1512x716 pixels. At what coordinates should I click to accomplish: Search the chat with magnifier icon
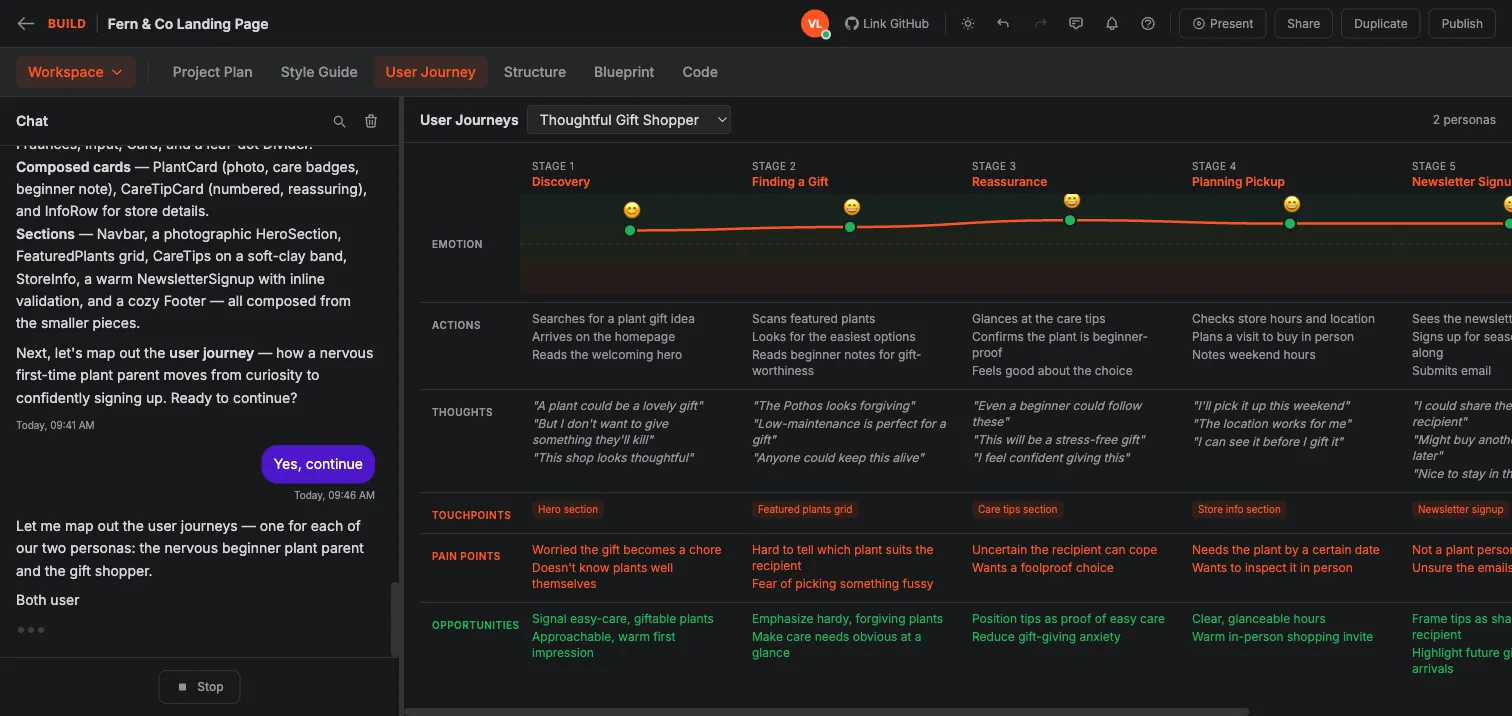(339, 121)
